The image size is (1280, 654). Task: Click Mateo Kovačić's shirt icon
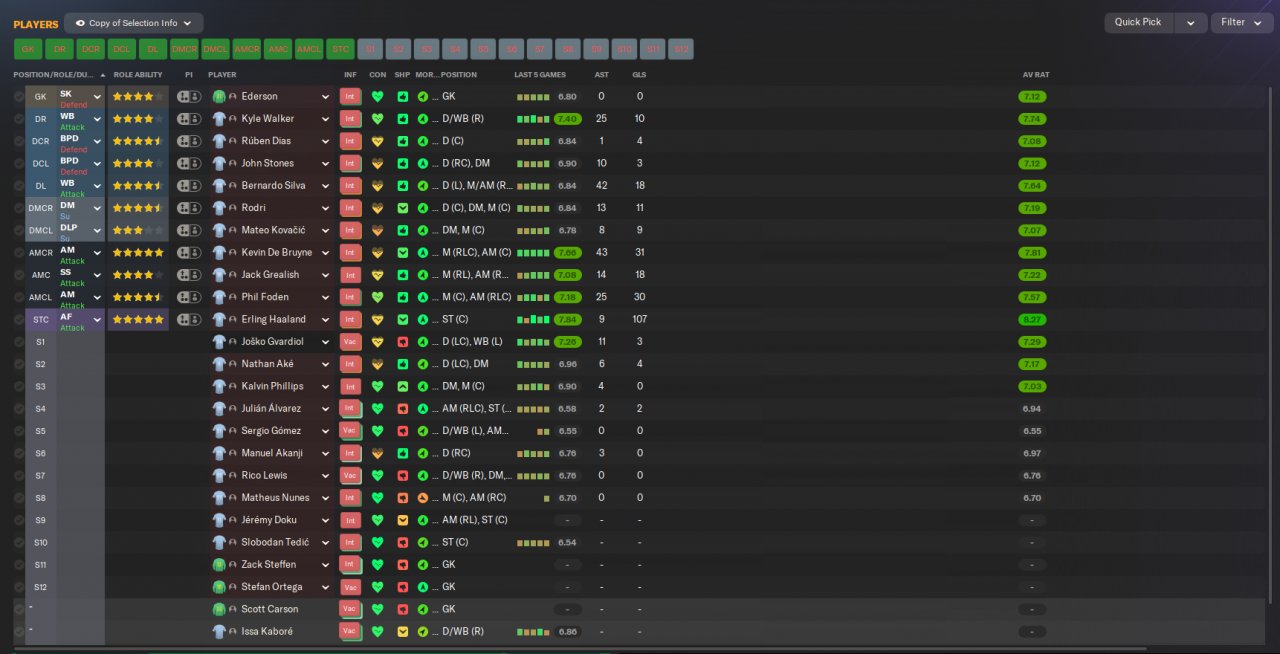coord(219,231)
